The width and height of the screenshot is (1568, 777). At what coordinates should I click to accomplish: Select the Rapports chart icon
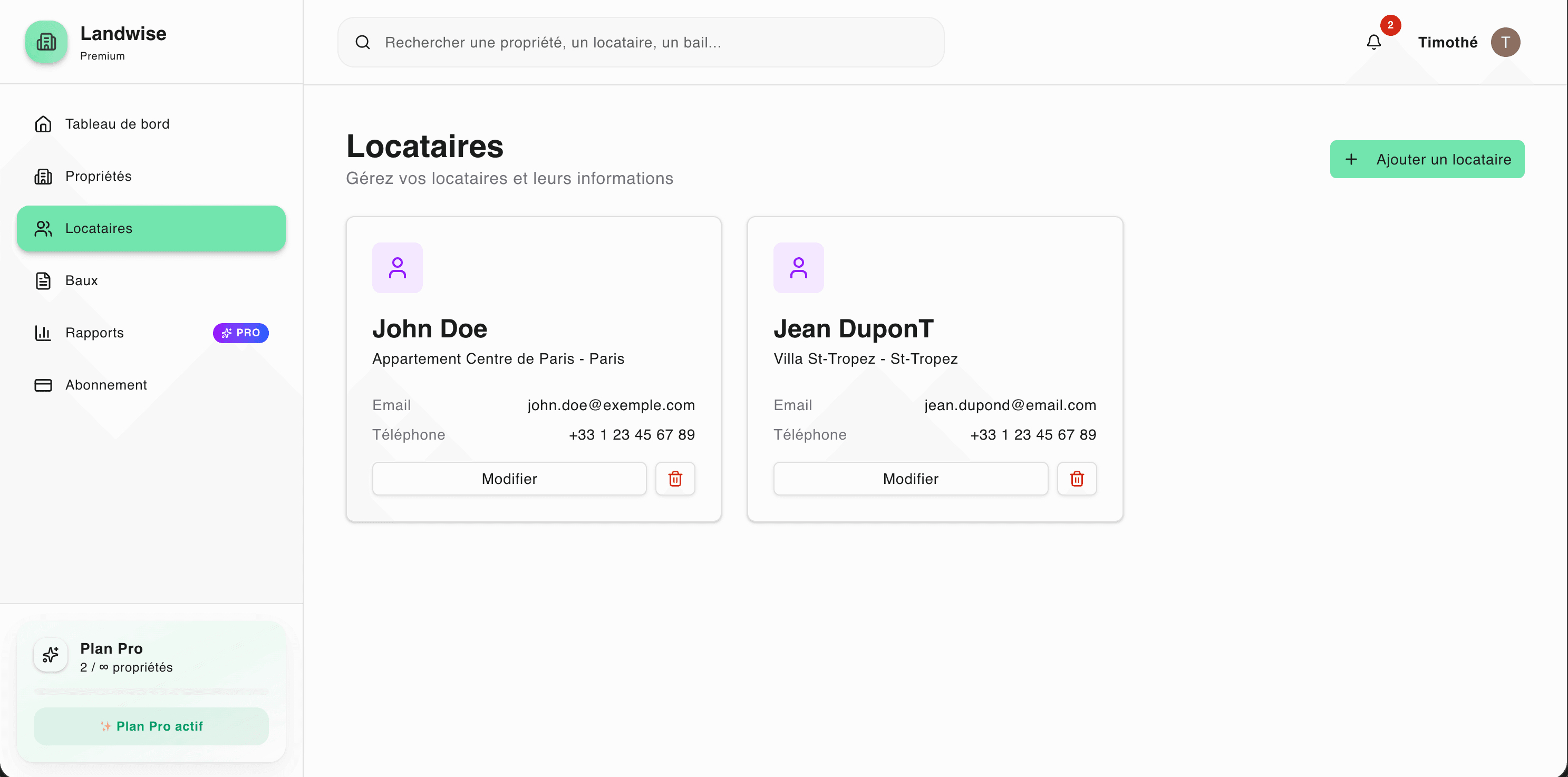coord(43,333)
